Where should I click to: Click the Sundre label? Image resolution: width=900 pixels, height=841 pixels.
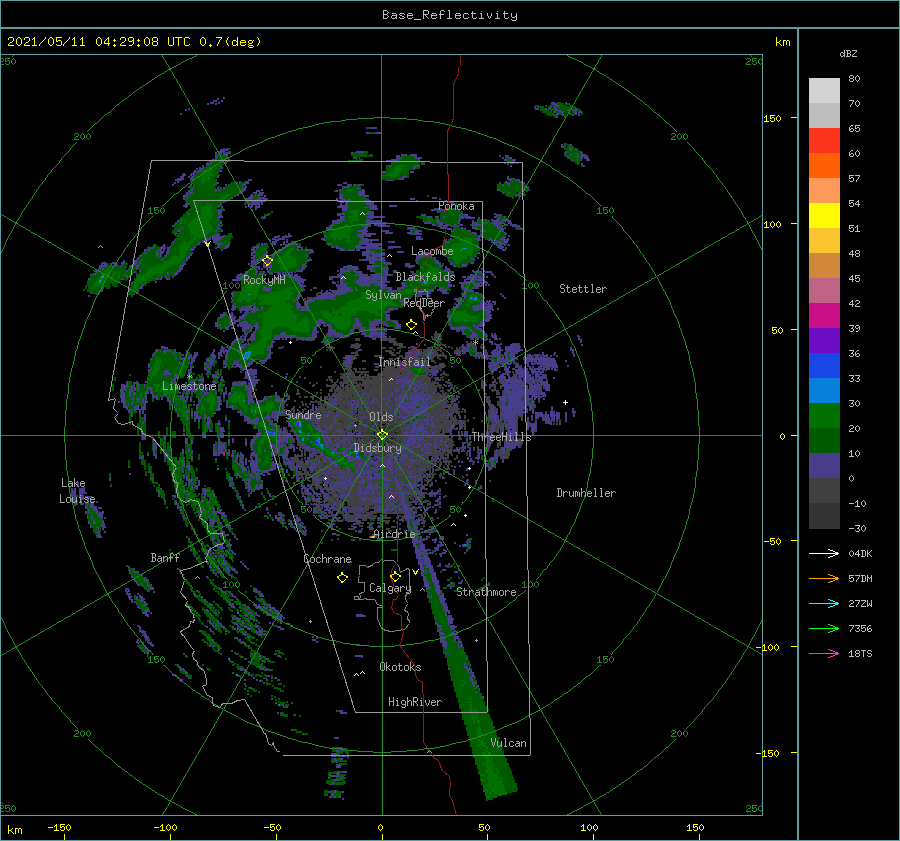click(303, 414)
